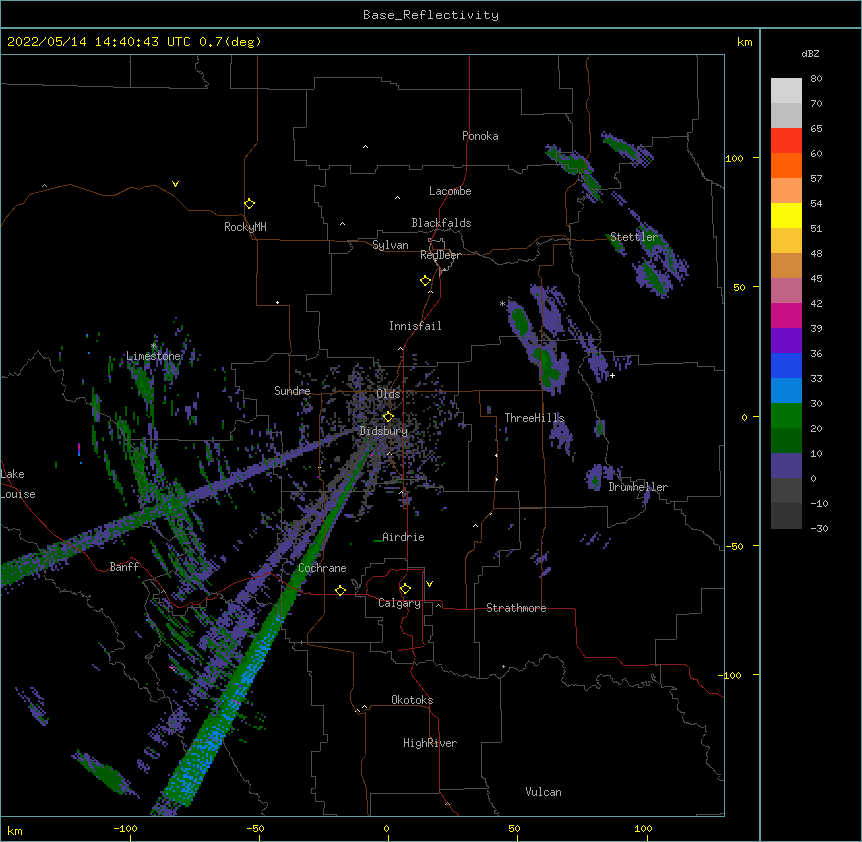Click the green echo cell northwest of ThreeHills
The height and width of the screenshot is (842, 862).
coord(520,321)
